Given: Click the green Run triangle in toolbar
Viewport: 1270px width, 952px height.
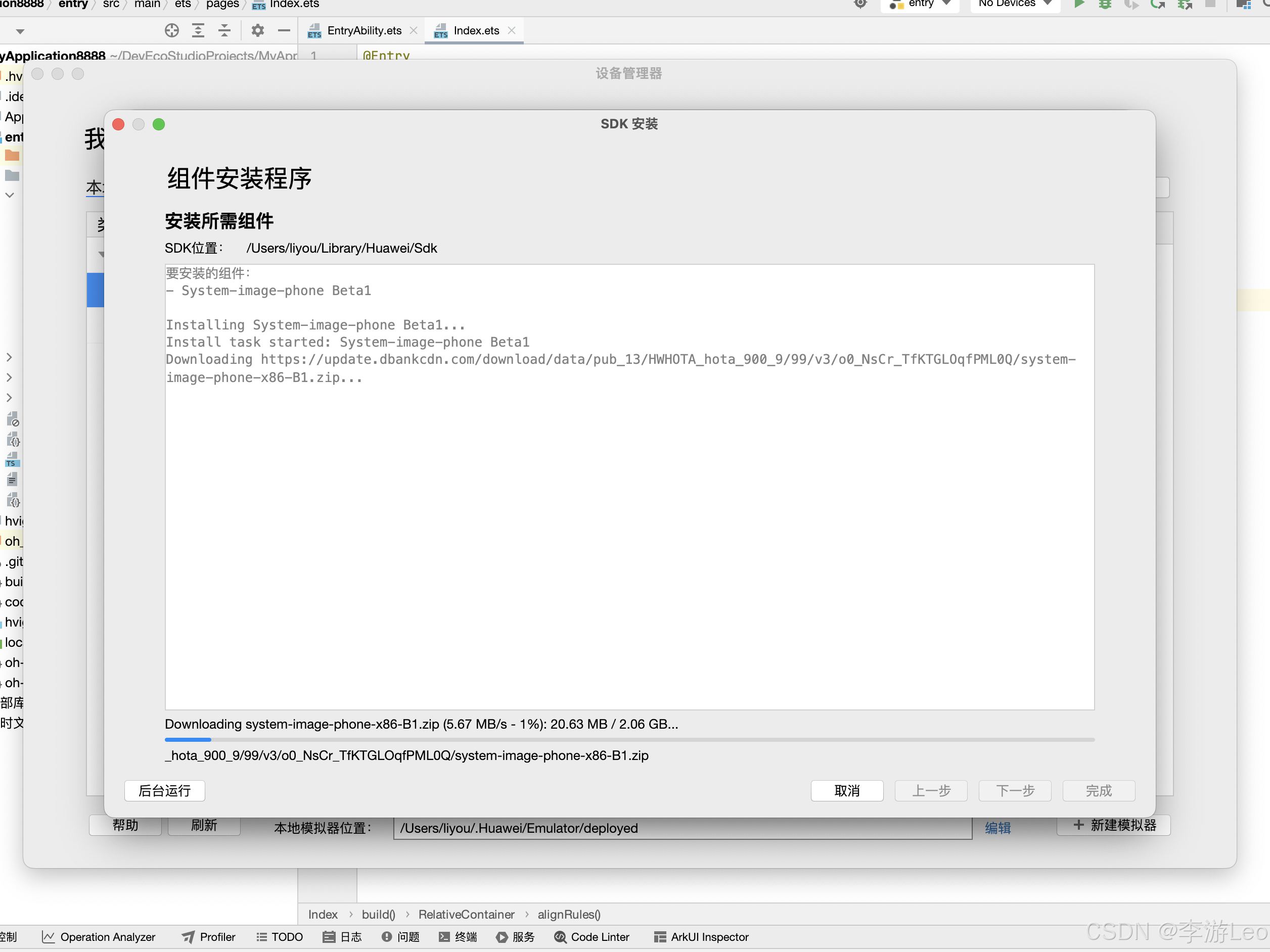Looking at the screenshot, I should pyautogui.click(x=1079, y=4).
